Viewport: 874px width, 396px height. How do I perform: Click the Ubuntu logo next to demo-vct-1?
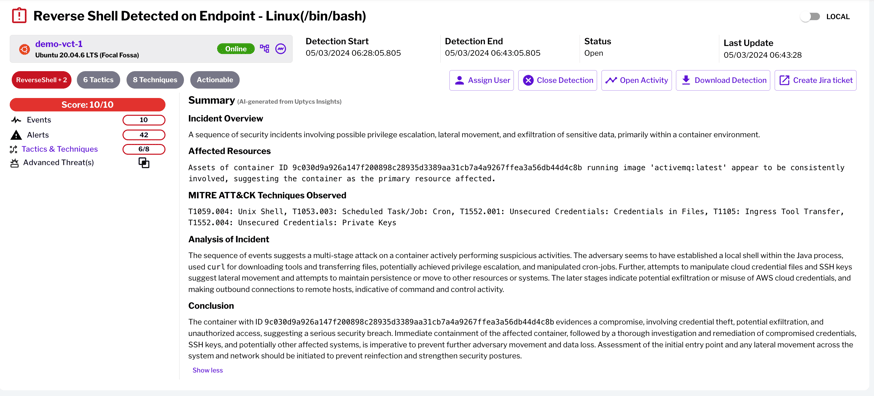pos(23,49)
